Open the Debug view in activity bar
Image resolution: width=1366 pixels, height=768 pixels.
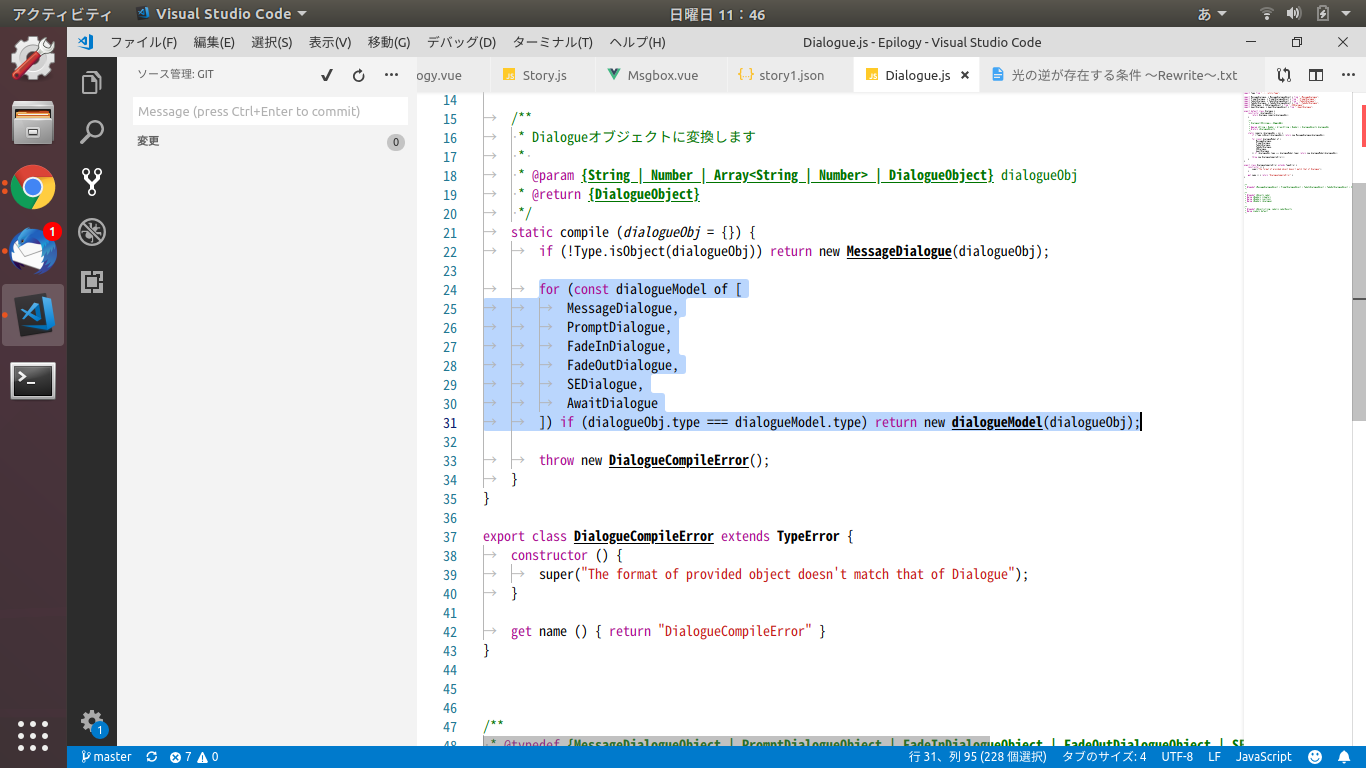coord(92,232)
